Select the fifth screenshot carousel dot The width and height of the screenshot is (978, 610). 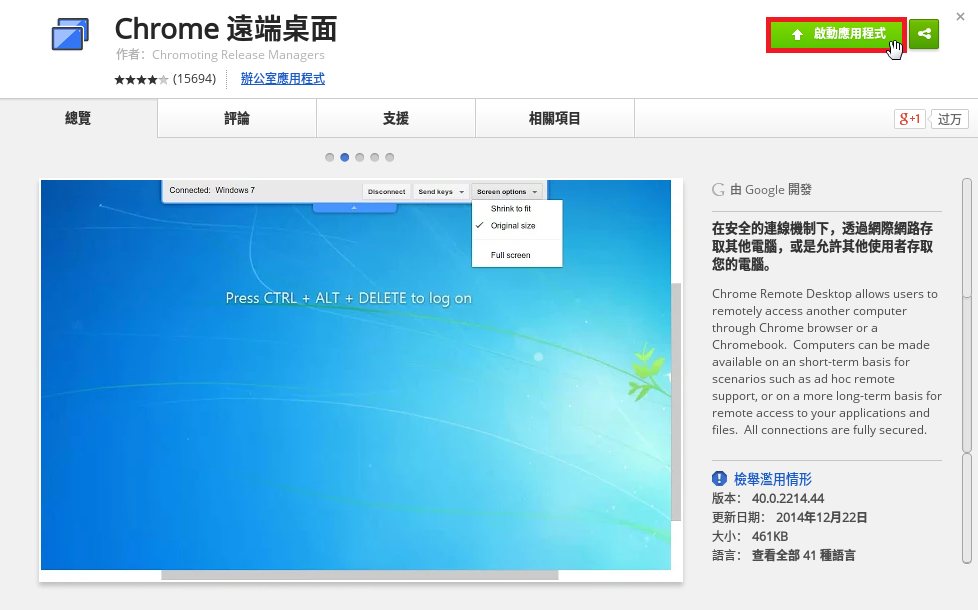tap(389, 157)
